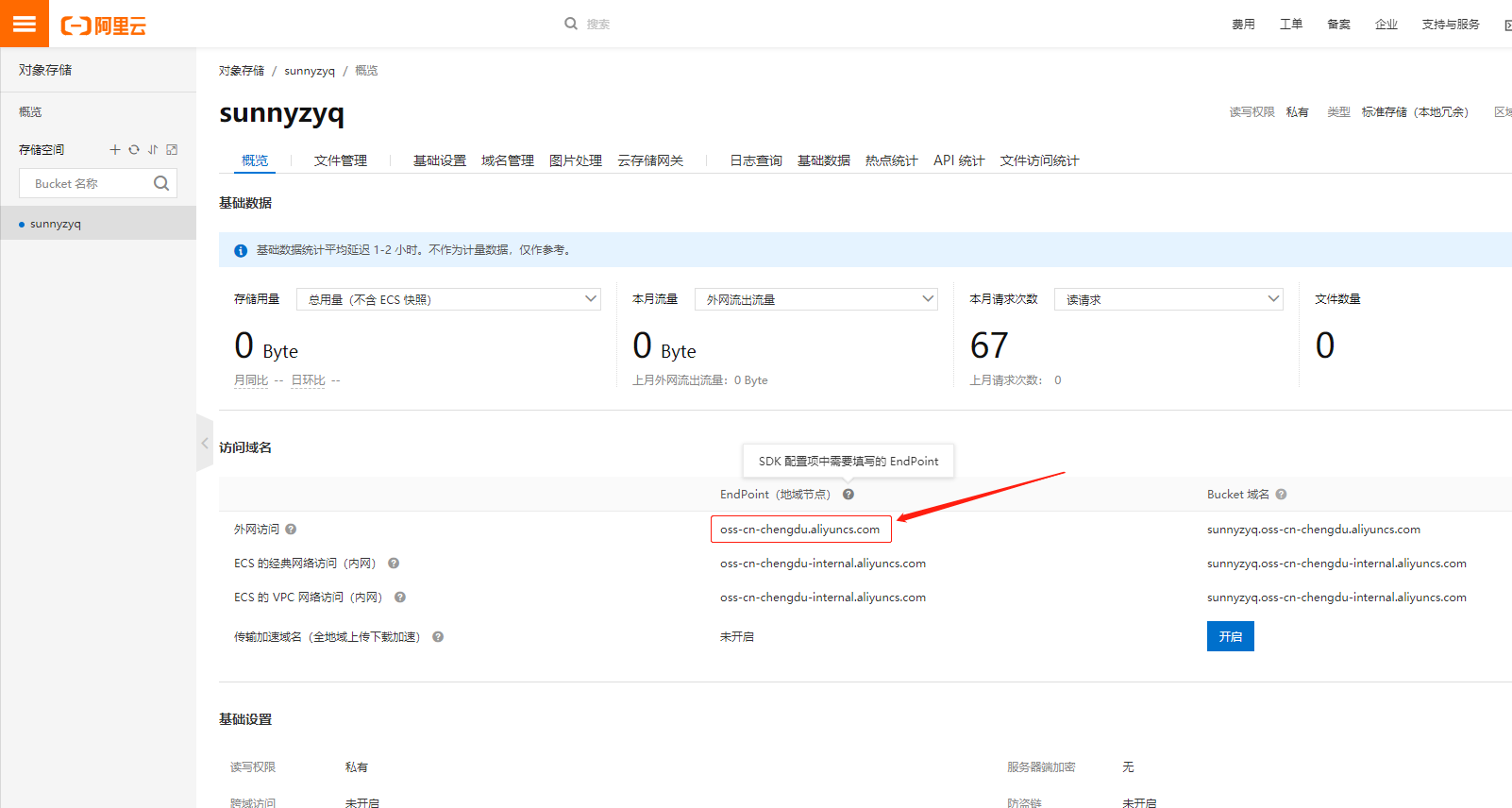Switch to the 基础设置 tab
The image size is (1512, 808).
coord(440,160)
